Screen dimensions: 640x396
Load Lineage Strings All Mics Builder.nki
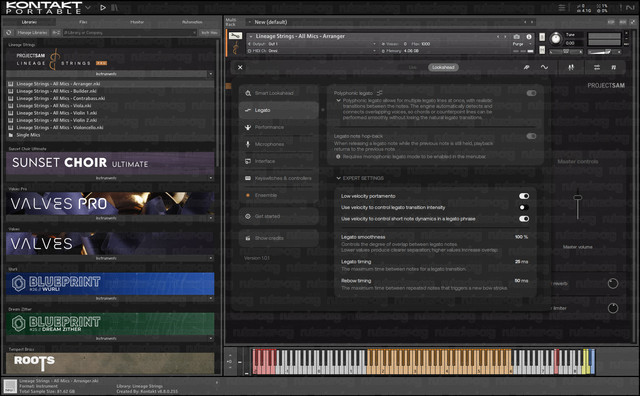pyautogui.click(x=56, y=91)
